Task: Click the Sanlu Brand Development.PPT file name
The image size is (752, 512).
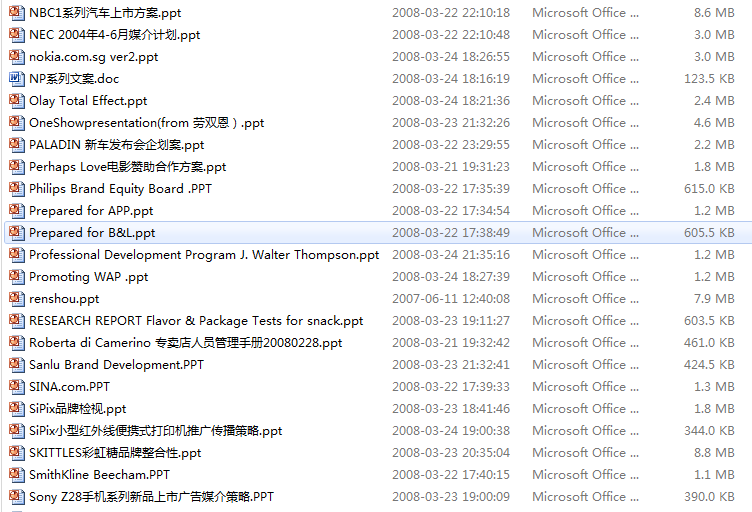Action: click(117, 365)
